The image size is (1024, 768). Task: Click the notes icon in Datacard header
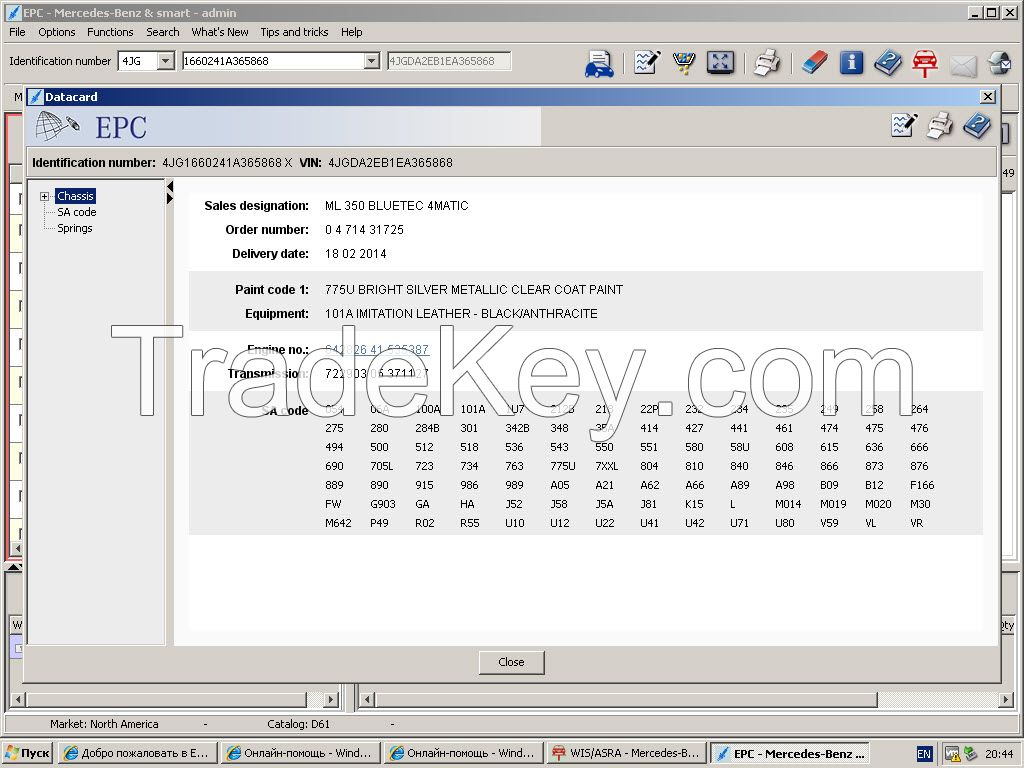[904, 125]
